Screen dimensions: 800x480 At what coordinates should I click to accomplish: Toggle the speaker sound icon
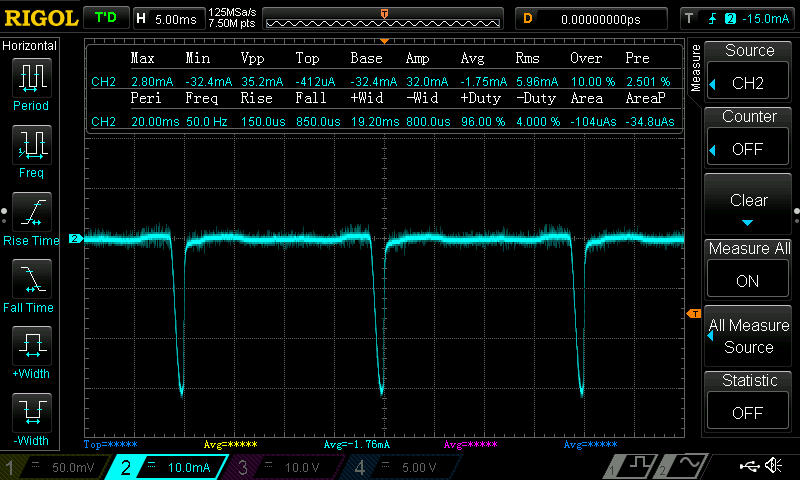click(x=773, y=466)
